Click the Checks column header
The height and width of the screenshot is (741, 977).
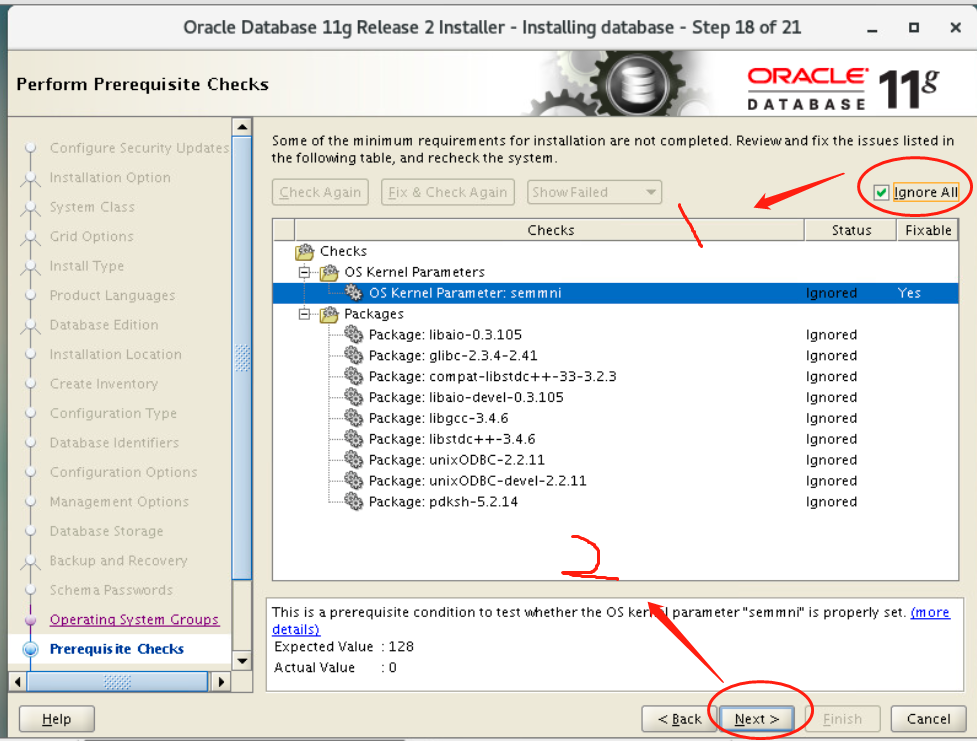550,230
